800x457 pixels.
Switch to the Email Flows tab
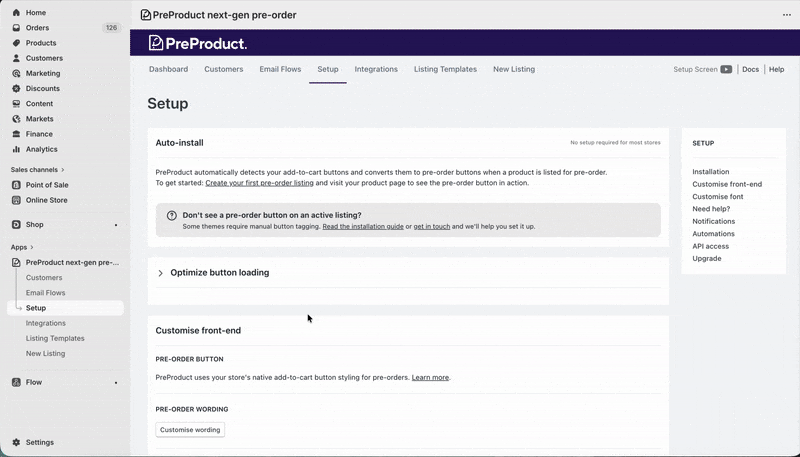[x=280, y=70]
